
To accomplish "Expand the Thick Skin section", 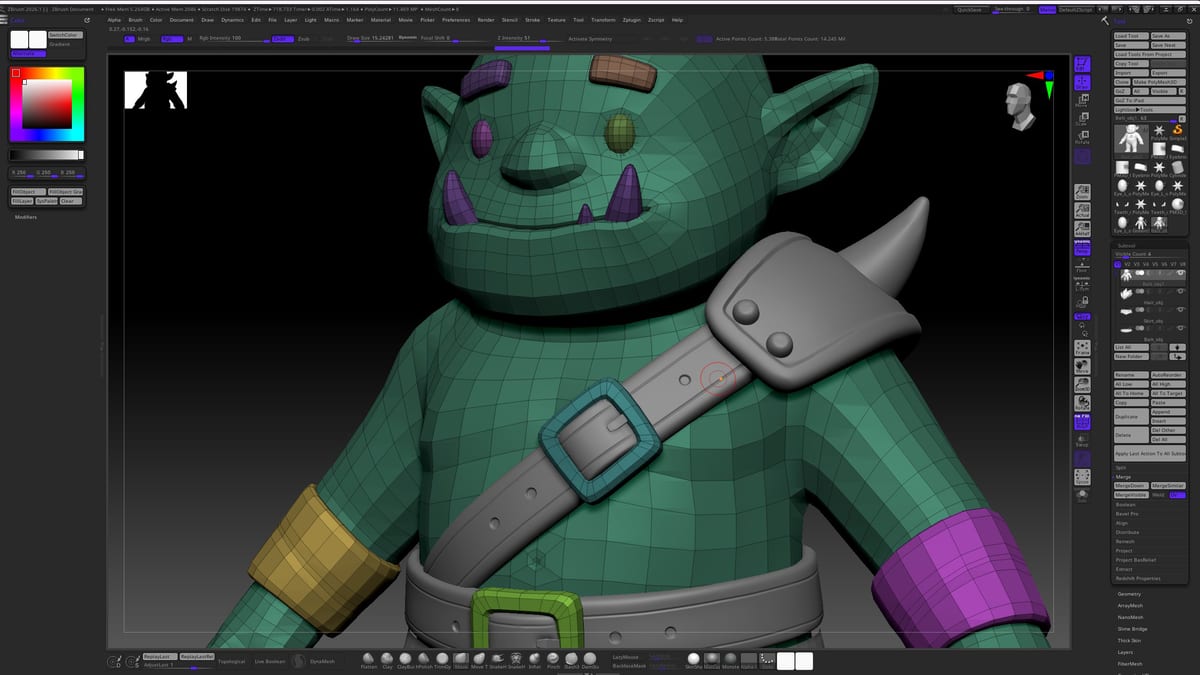I will 1129,640.
